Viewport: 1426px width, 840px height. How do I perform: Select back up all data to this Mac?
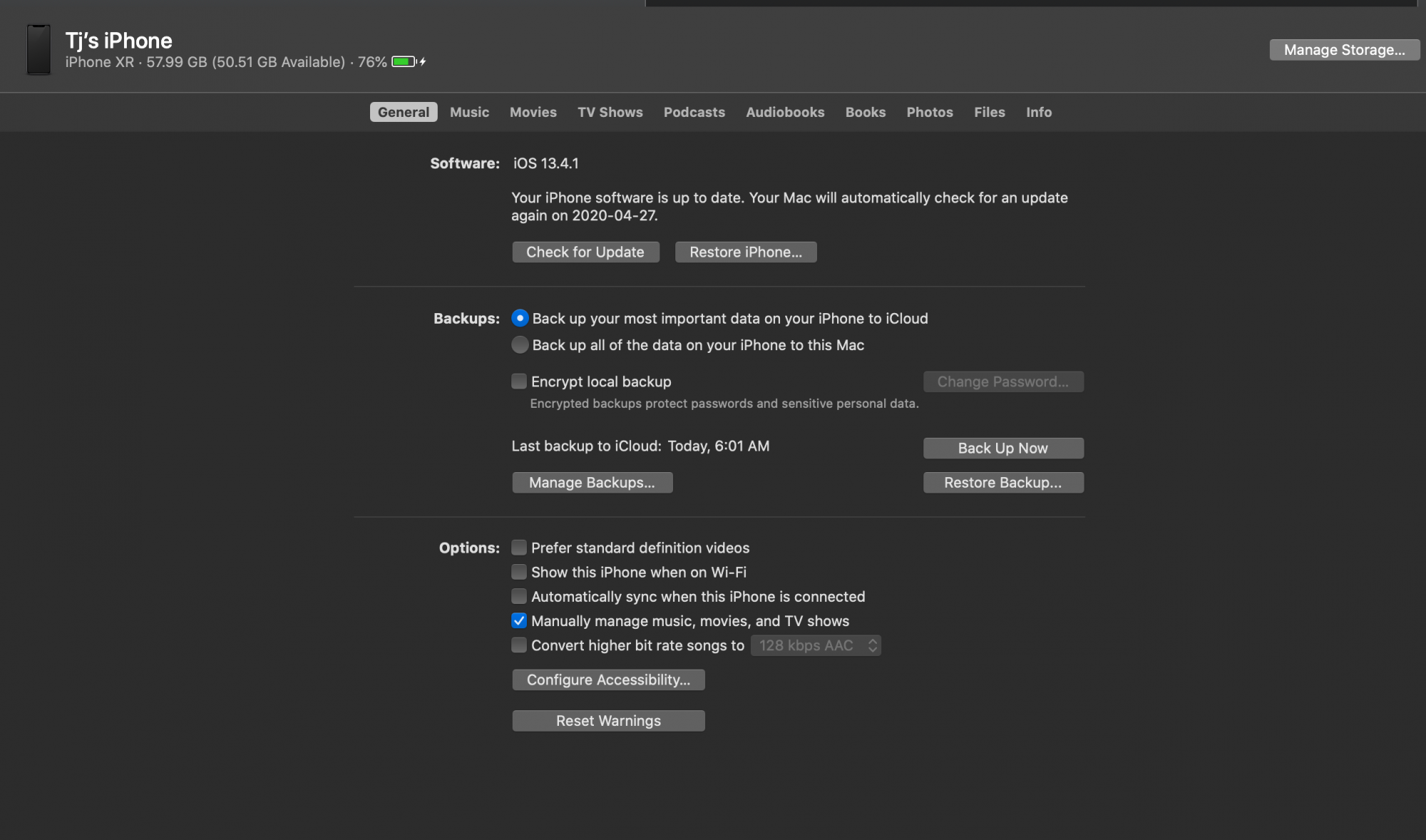[520, 345]
